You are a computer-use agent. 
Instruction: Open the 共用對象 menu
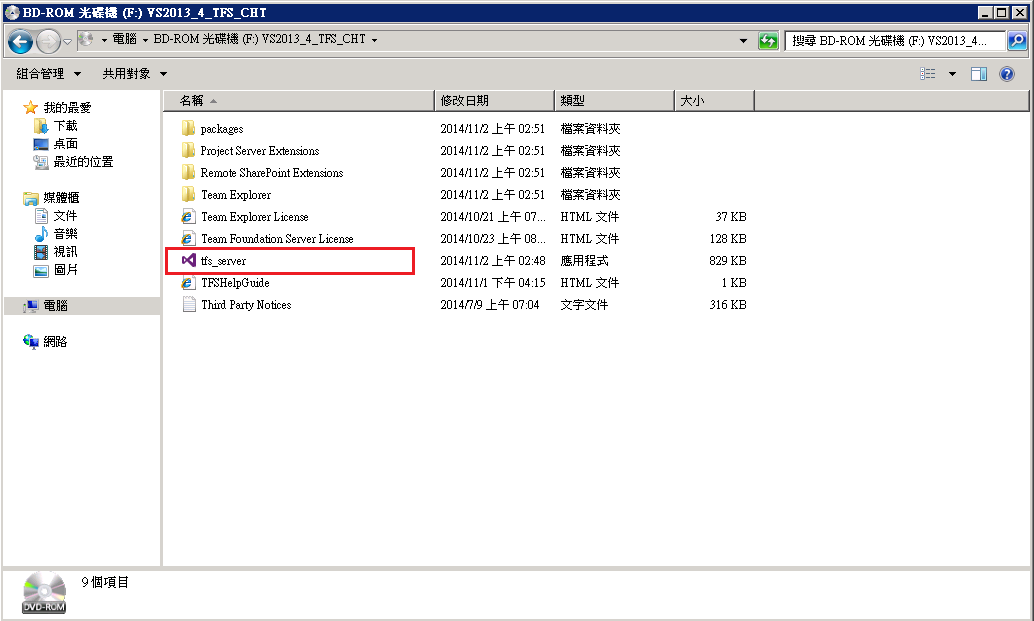[135, 74]
